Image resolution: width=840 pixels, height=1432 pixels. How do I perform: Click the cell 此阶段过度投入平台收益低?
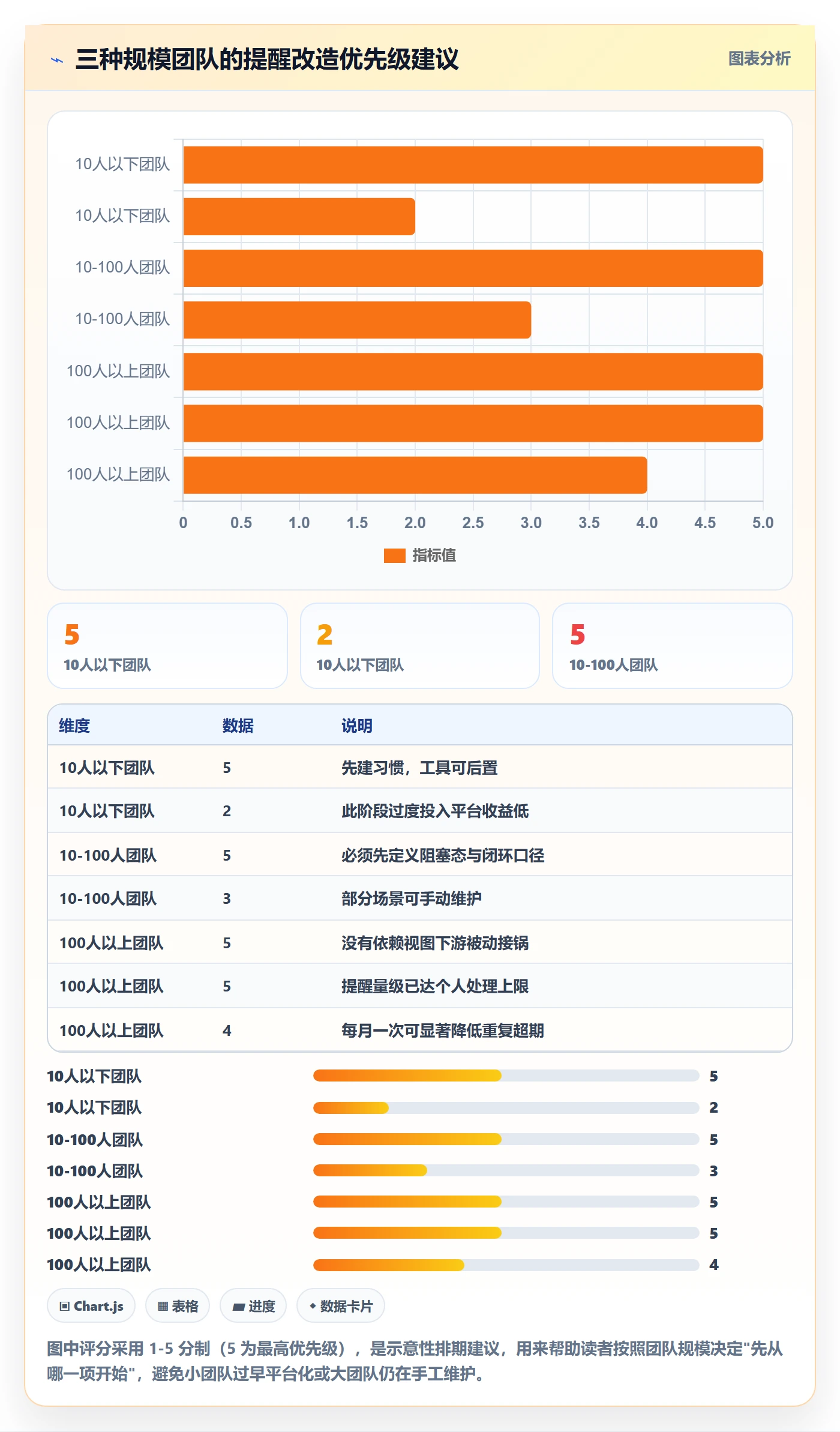(435, 811)
